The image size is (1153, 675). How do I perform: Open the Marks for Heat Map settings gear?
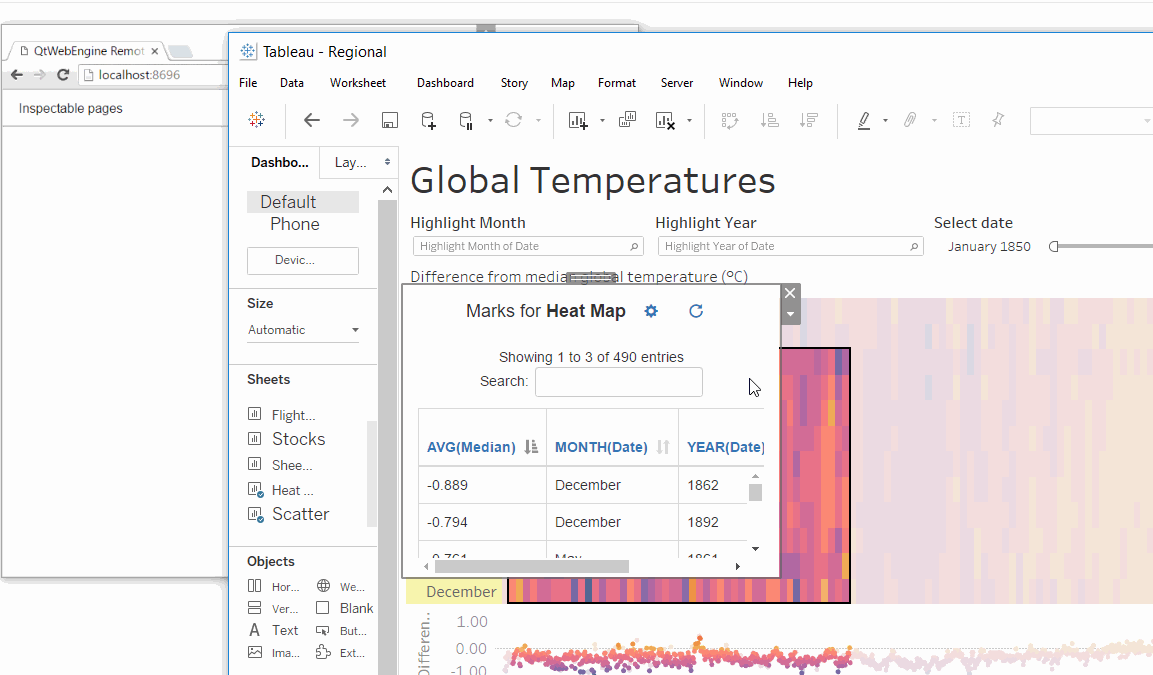(x=651, y=311)
